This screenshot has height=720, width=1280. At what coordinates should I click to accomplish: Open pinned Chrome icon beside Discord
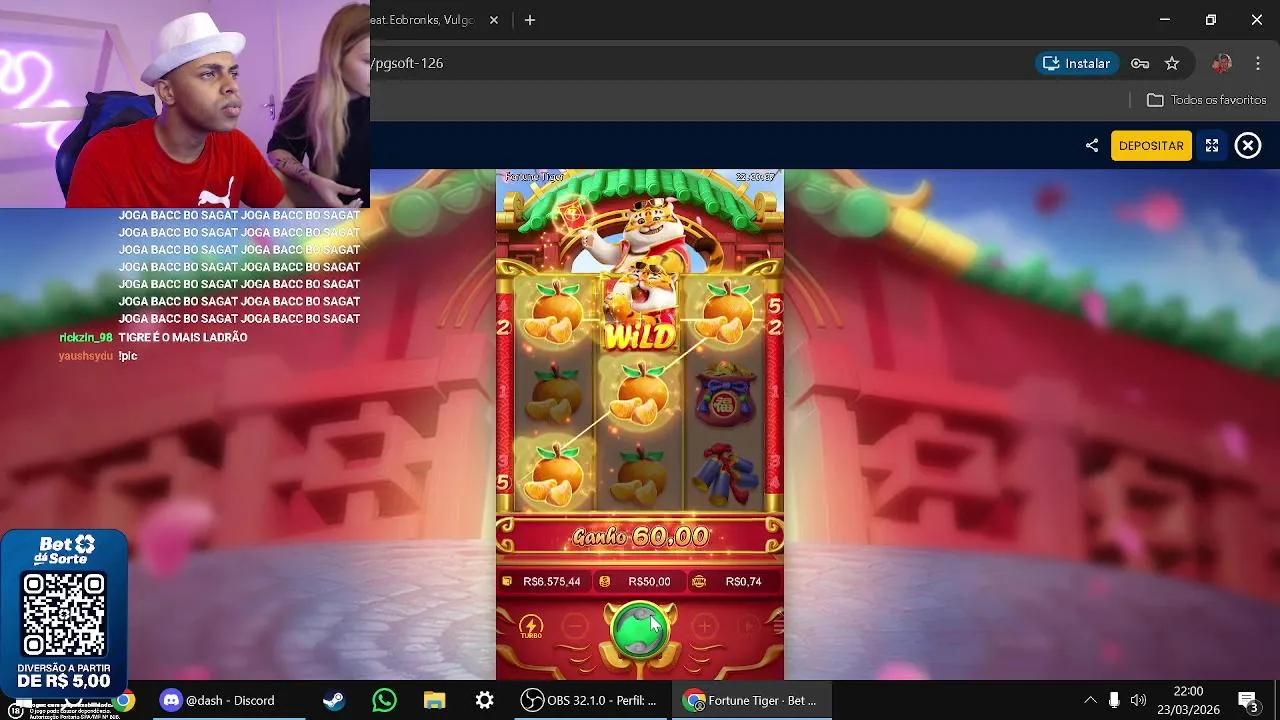pos(124,700)
